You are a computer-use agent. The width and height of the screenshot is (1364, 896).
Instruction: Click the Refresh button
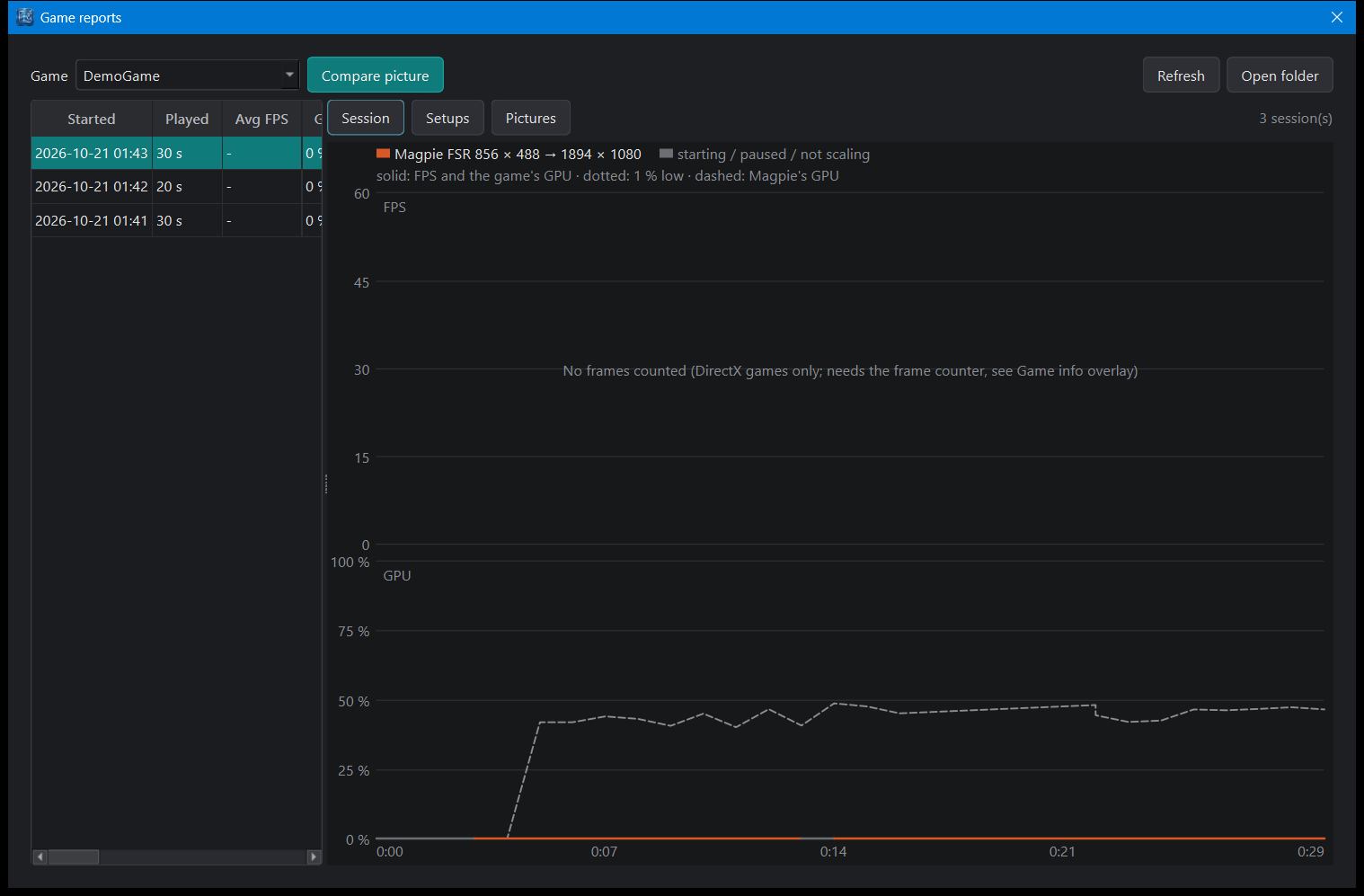(x=1181, y=75)
